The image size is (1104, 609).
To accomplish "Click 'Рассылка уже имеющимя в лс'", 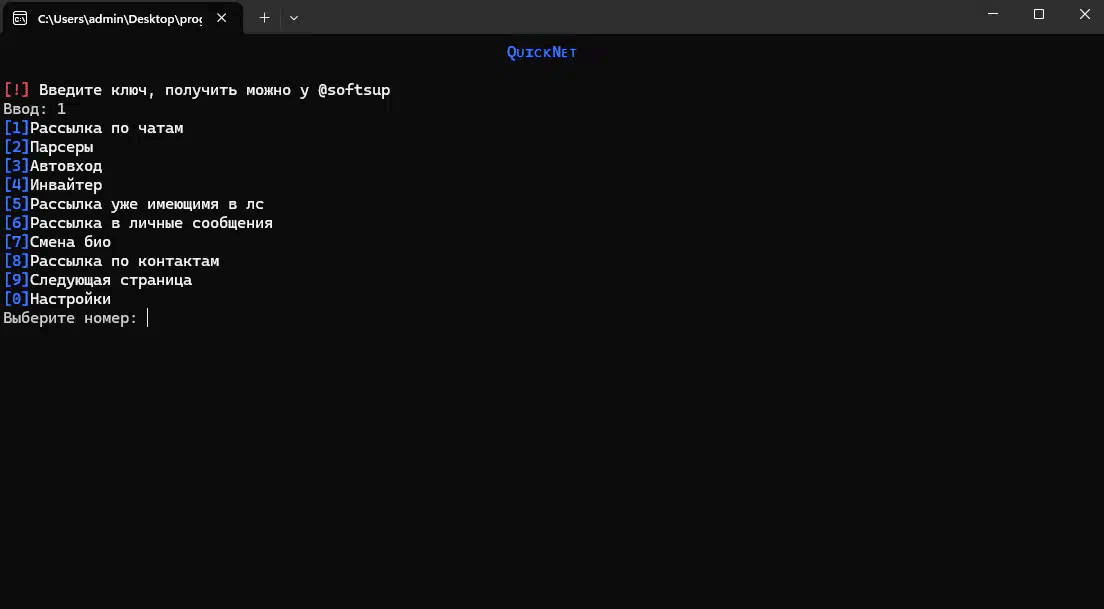I will 134,204.
